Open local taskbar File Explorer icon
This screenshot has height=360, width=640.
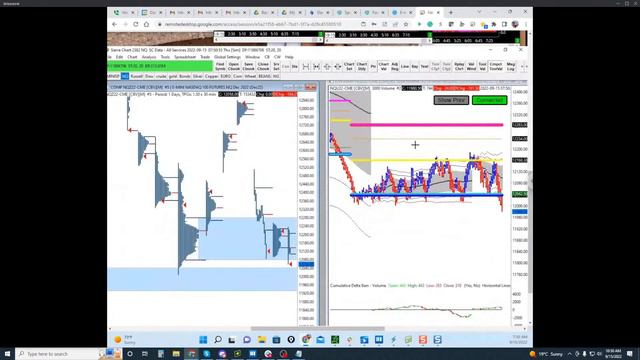176,354
